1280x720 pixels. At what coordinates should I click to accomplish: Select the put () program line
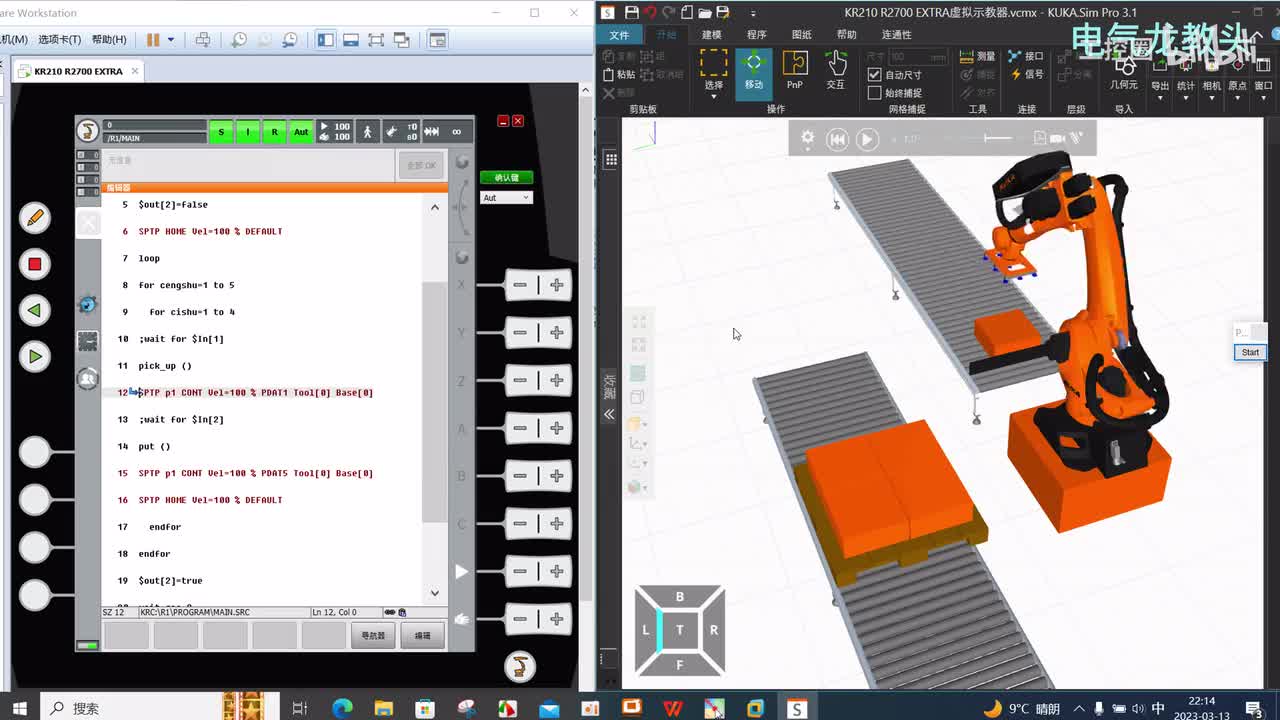point(154,446)
